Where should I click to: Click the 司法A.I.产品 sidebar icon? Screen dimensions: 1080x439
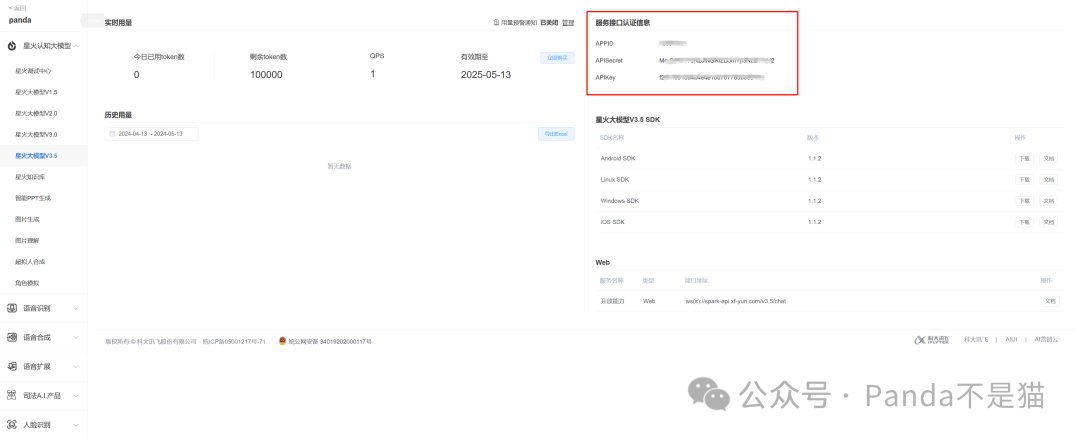(11, 395)
